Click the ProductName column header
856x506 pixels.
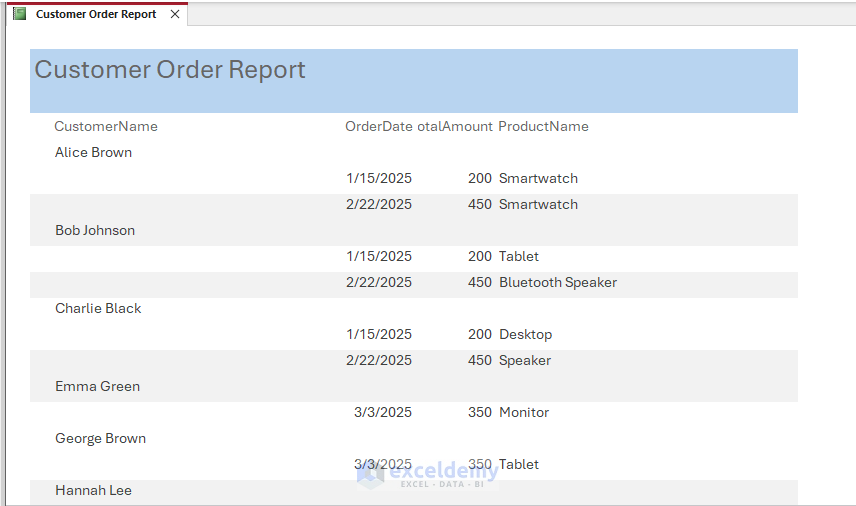[543, 126]
